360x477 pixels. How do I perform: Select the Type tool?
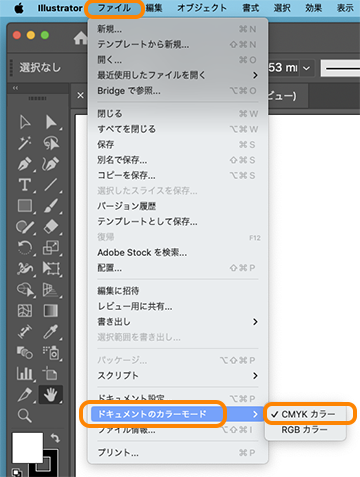(25, 185)
